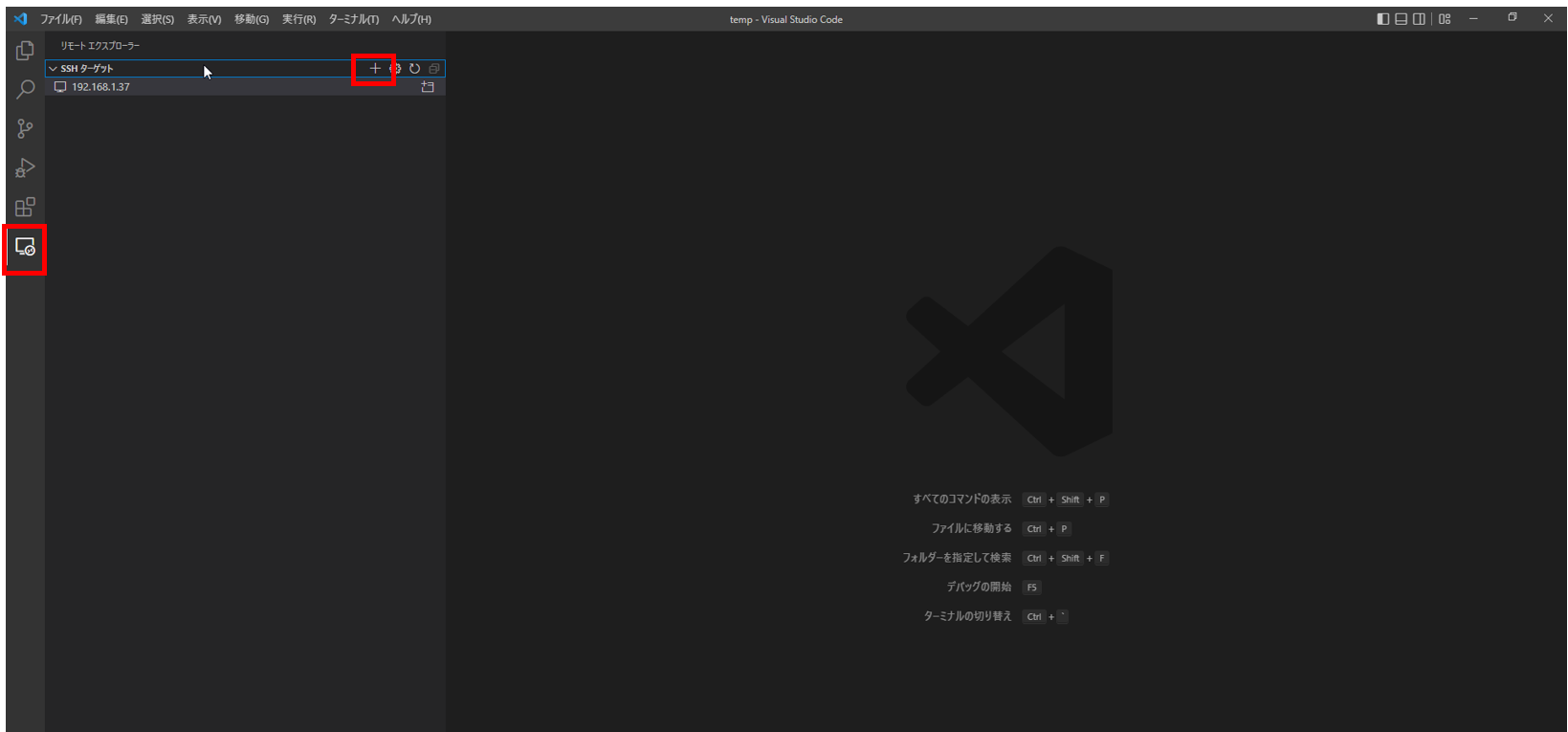1568x732 pixels.
Task: Minimize the VS Code window
Action: (1473, 18)
